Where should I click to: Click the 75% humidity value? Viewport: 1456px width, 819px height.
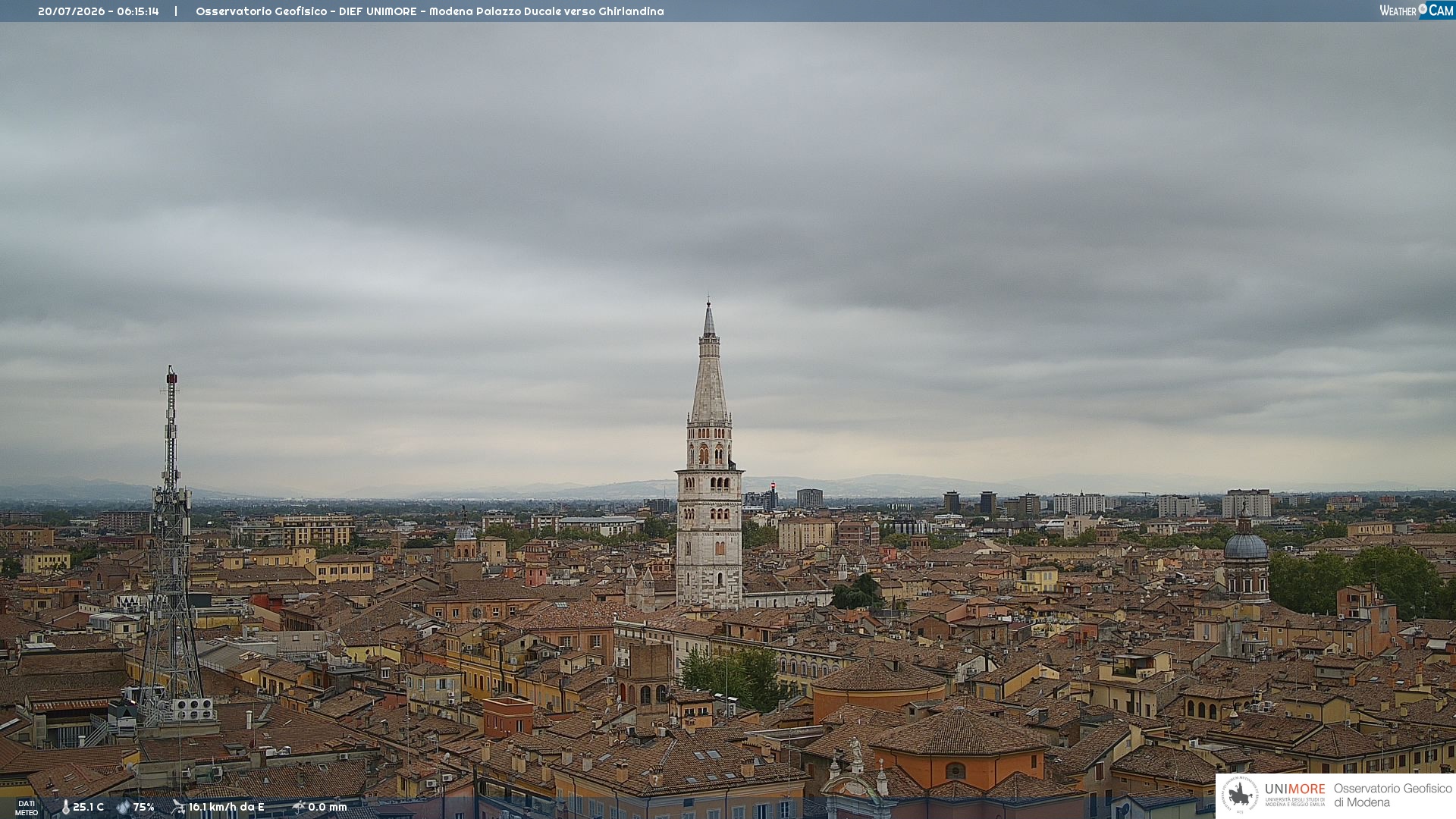[144, 807]
